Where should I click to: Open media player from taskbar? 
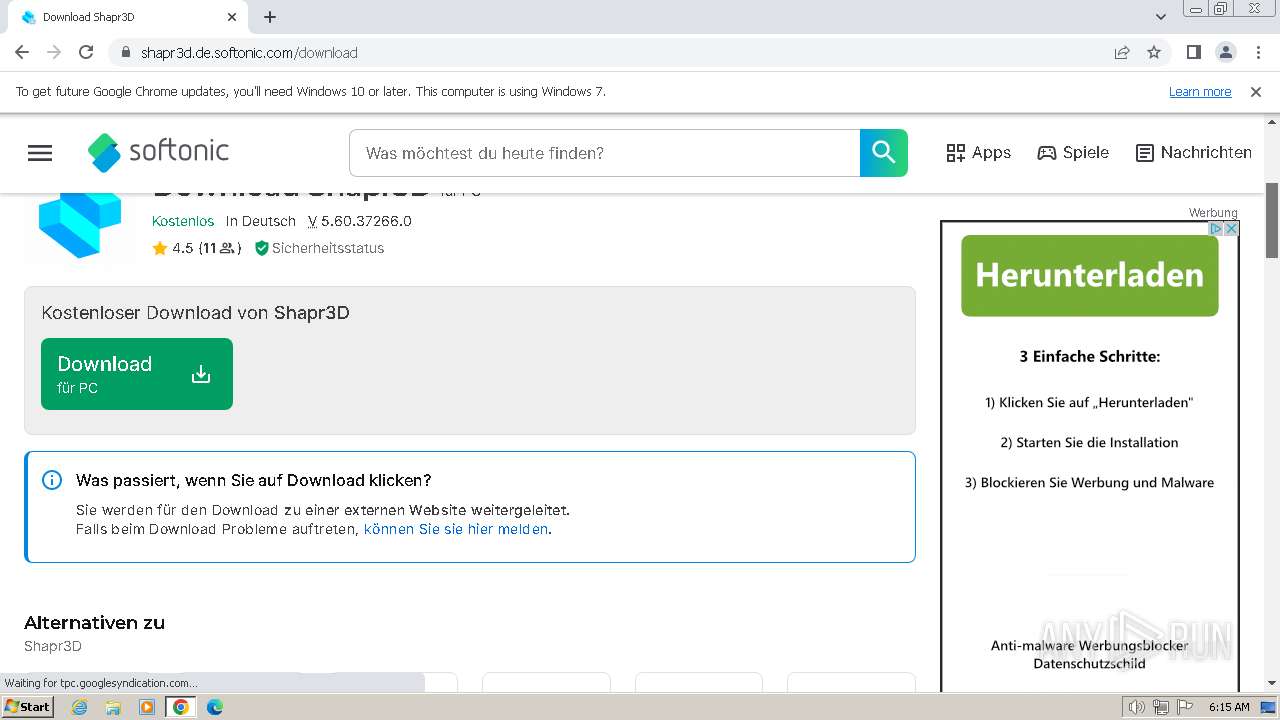coord(147,707)
